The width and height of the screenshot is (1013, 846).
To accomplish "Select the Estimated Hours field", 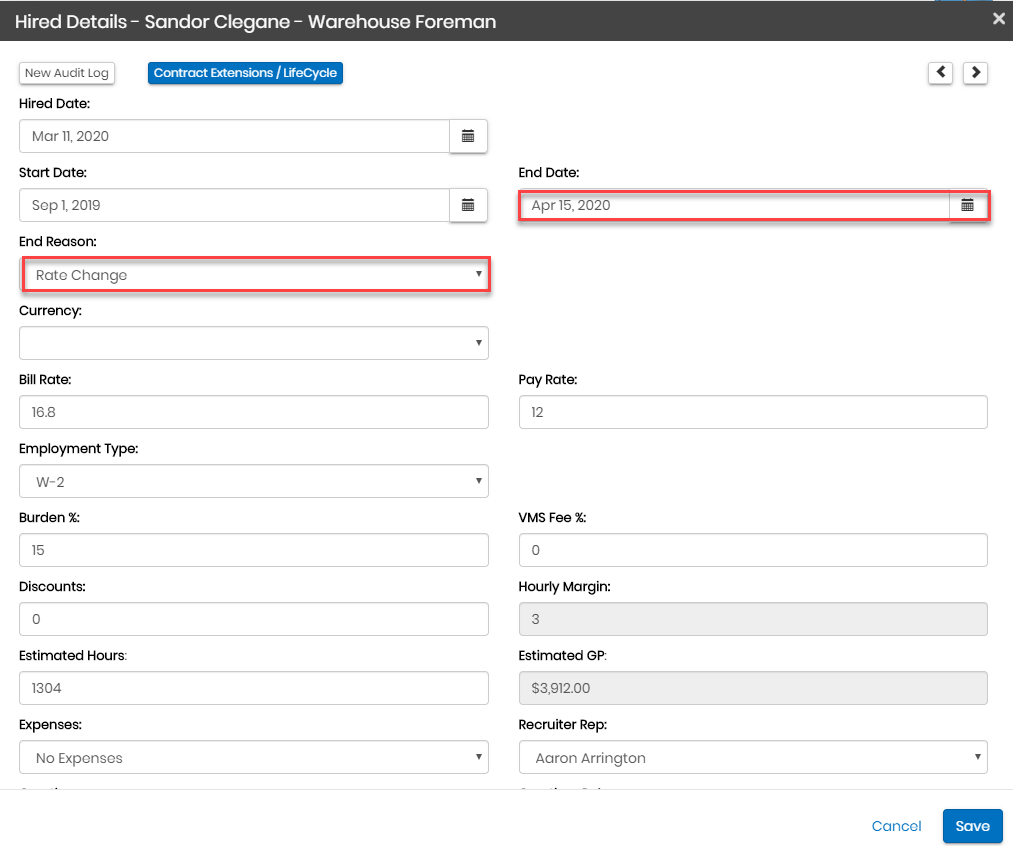I will pyautogui.click(x=253, y=688).
